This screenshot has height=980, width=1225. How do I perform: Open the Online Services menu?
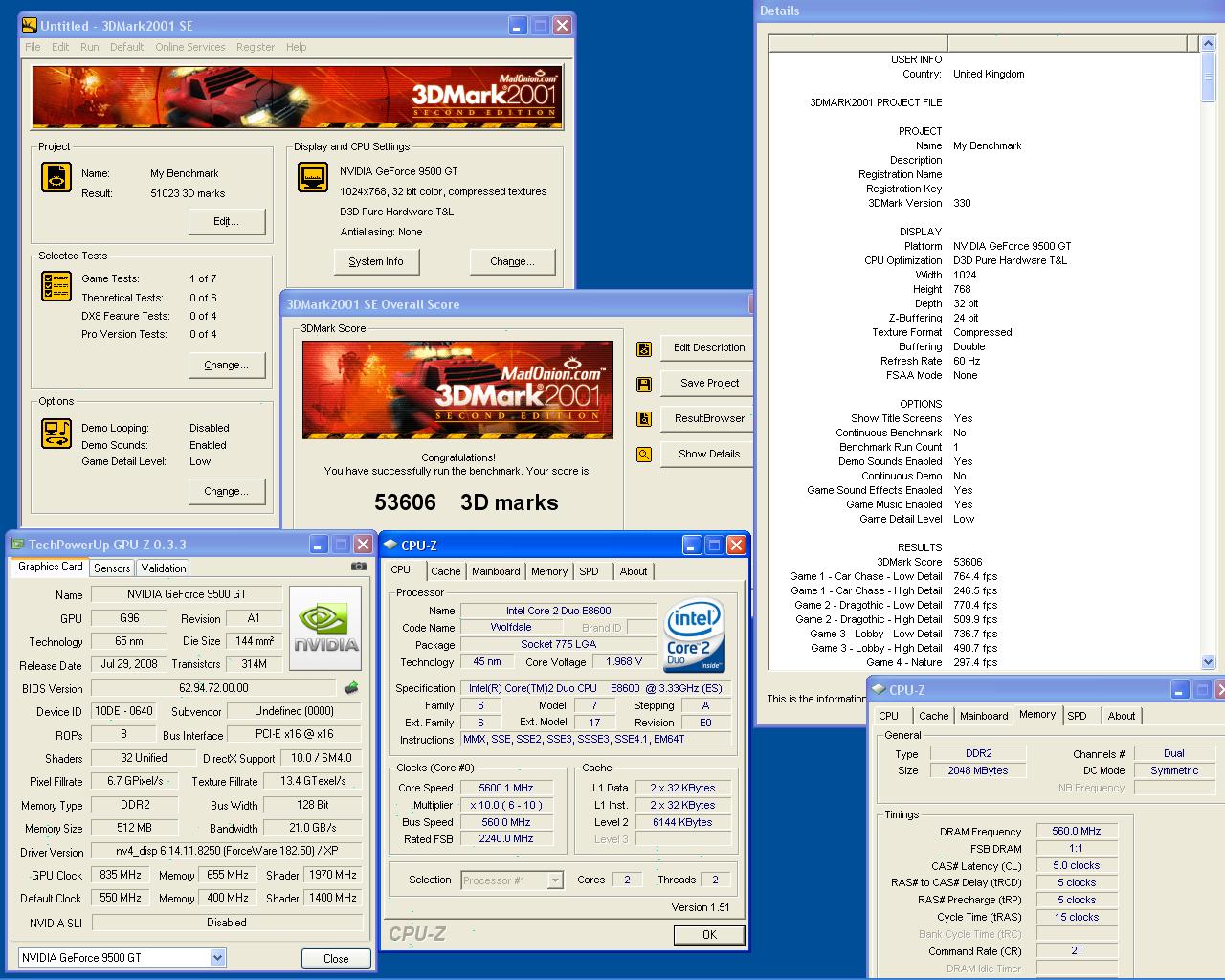[x=190, y=47]
